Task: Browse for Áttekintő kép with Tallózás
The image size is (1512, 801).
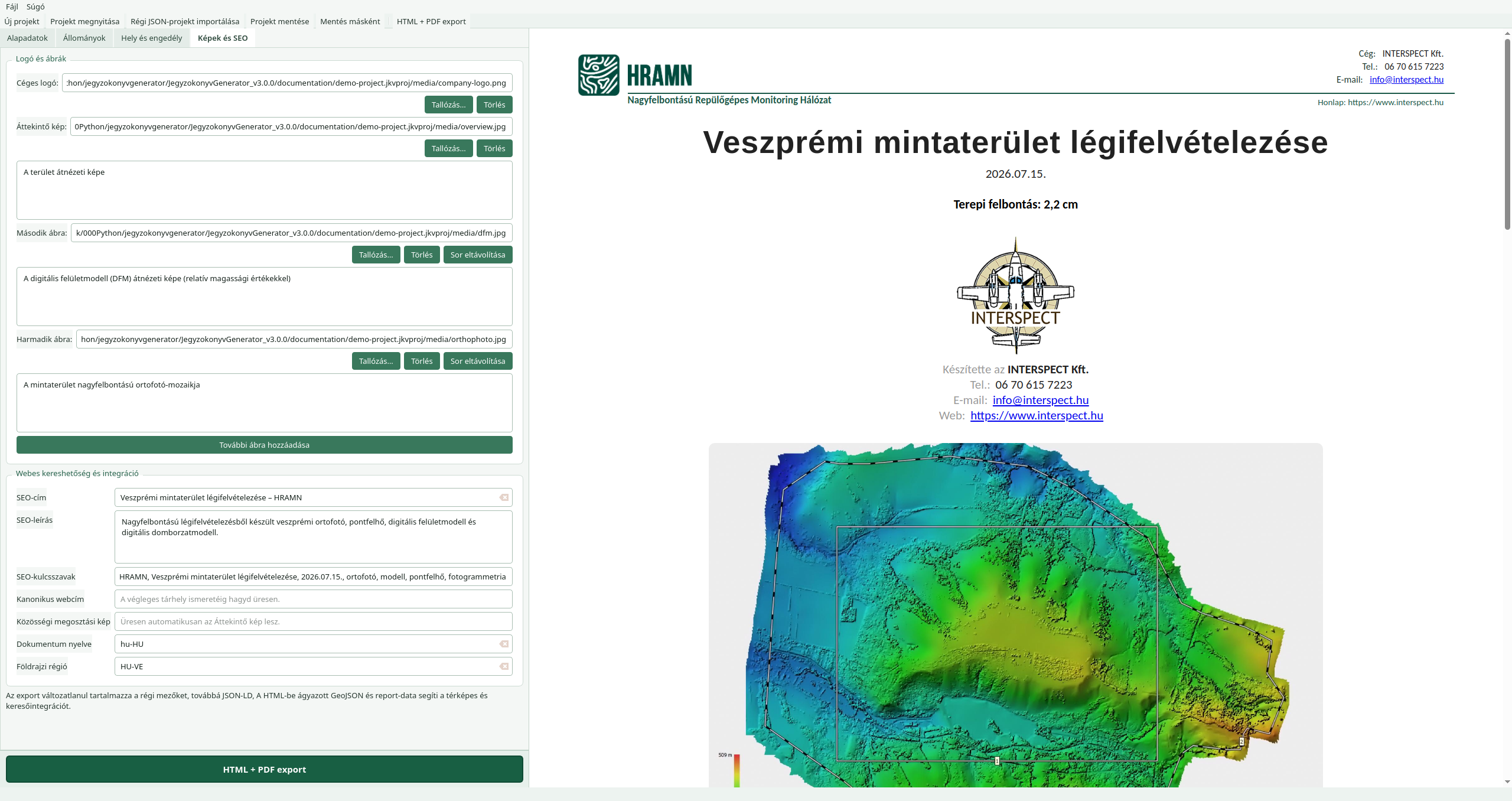Action: point(448,148)
